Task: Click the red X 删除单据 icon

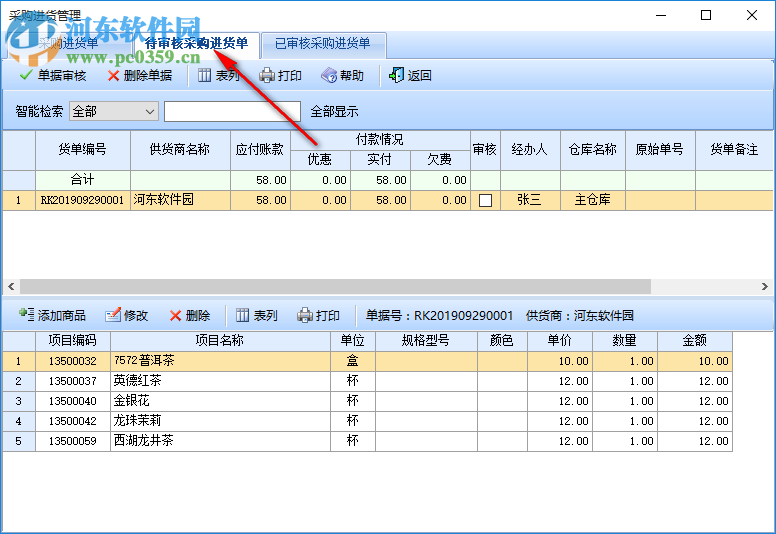Action: [x=113, y=76]
